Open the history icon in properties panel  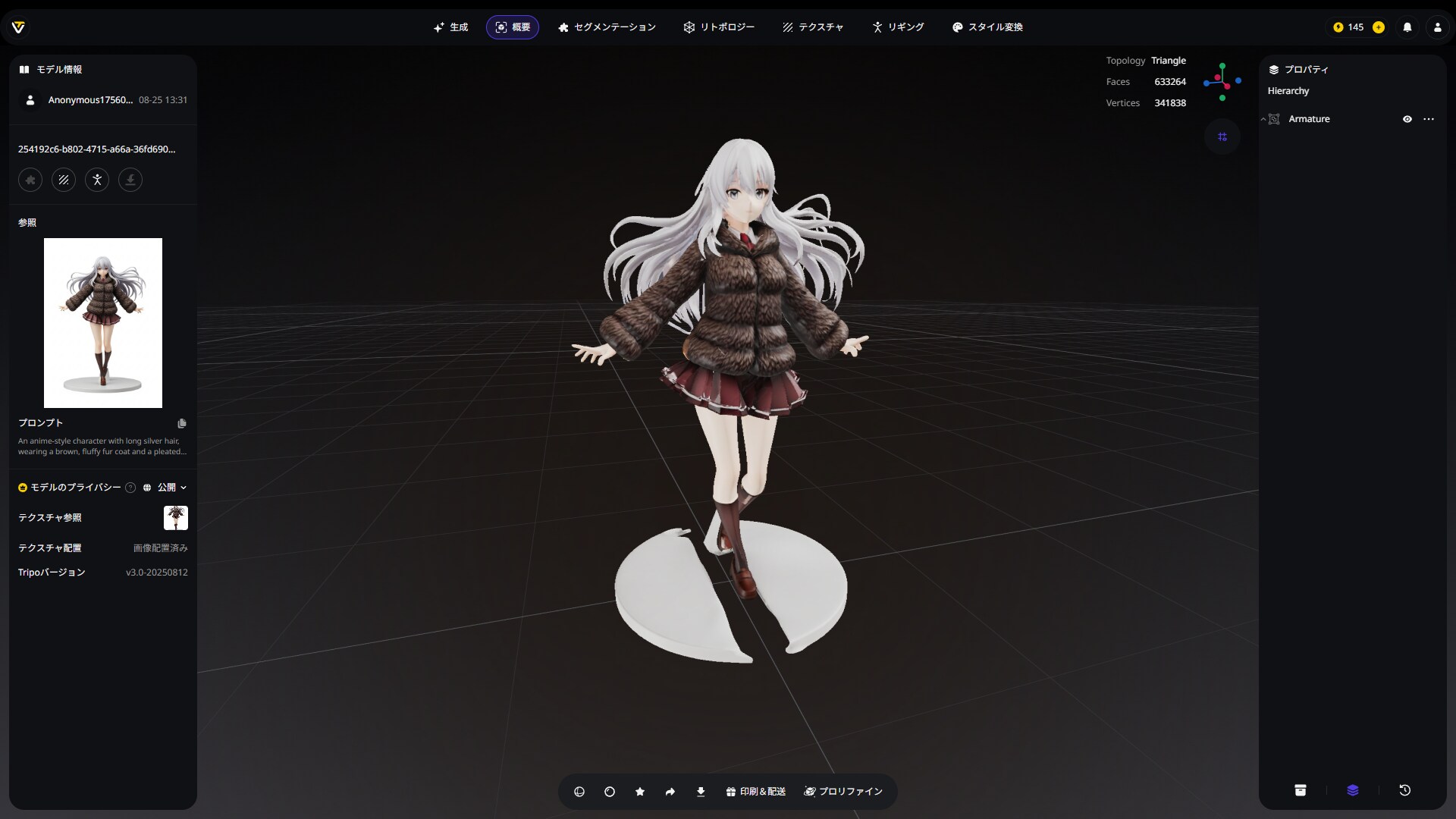coord(1404,790)
